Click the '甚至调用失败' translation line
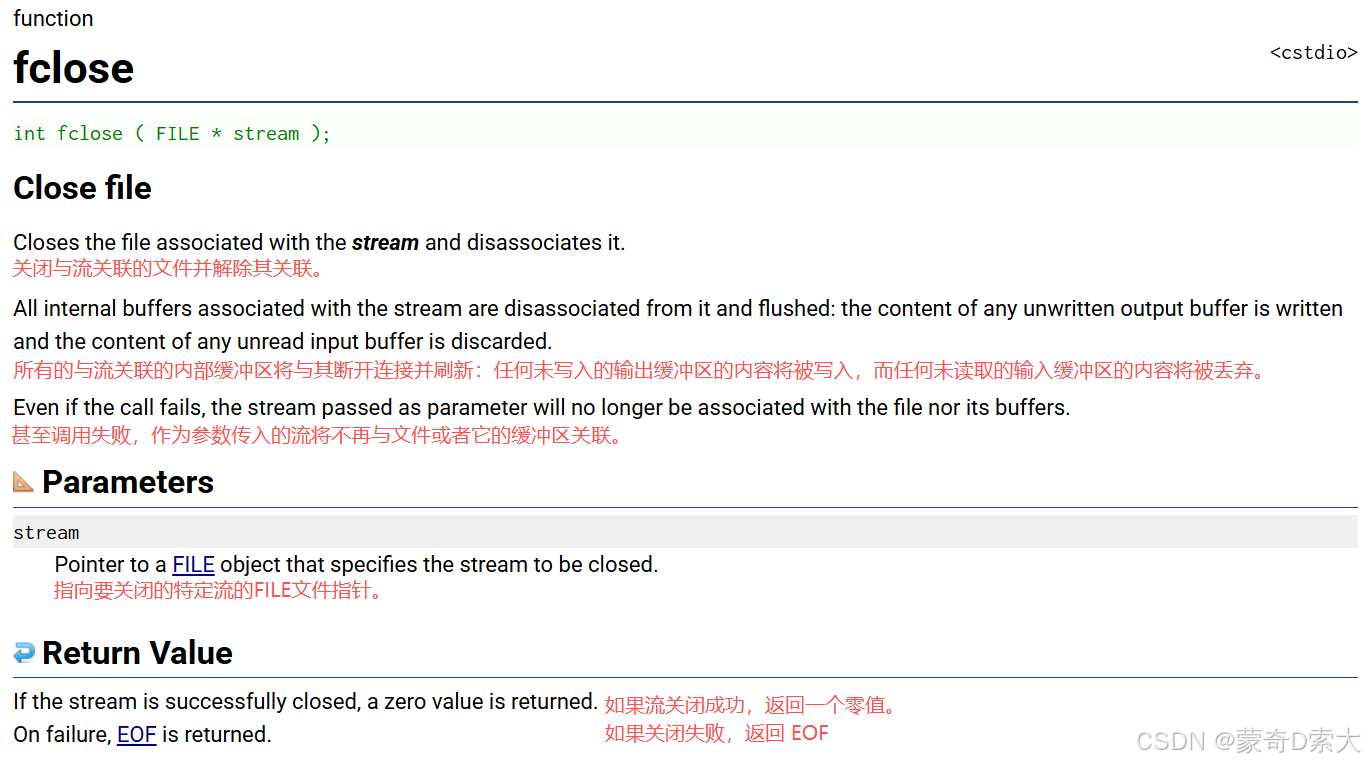Viewport: 1365px width, 764px height. [316, 435]
